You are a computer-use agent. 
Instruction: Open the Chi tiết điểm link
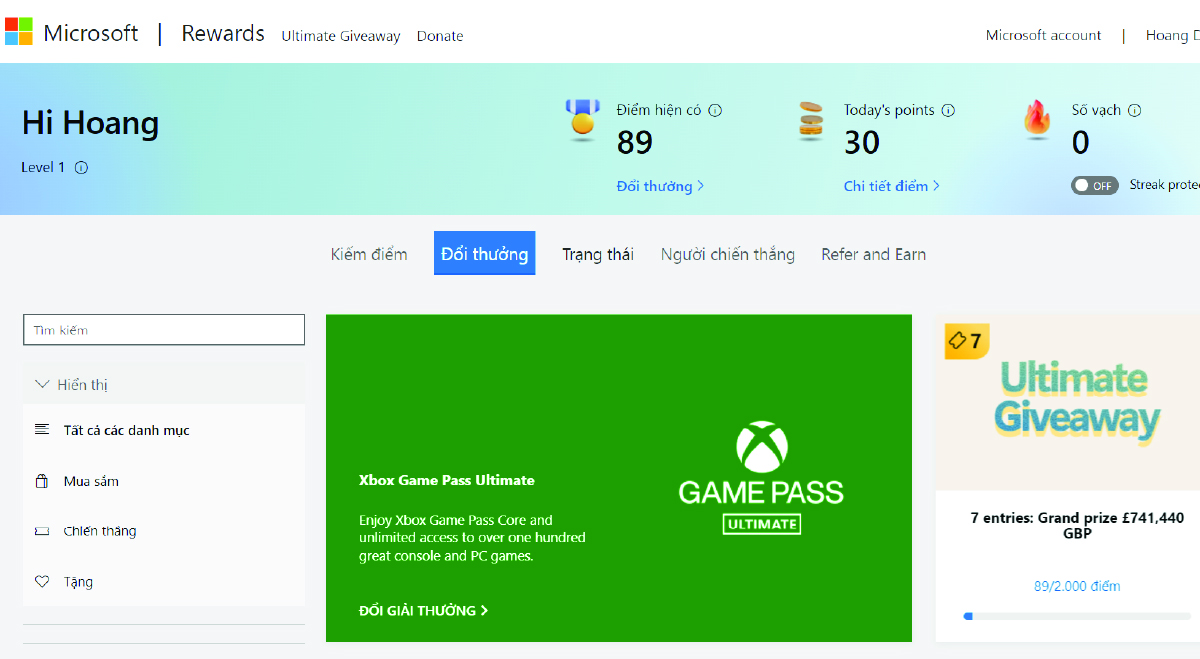tap(891, 186)
